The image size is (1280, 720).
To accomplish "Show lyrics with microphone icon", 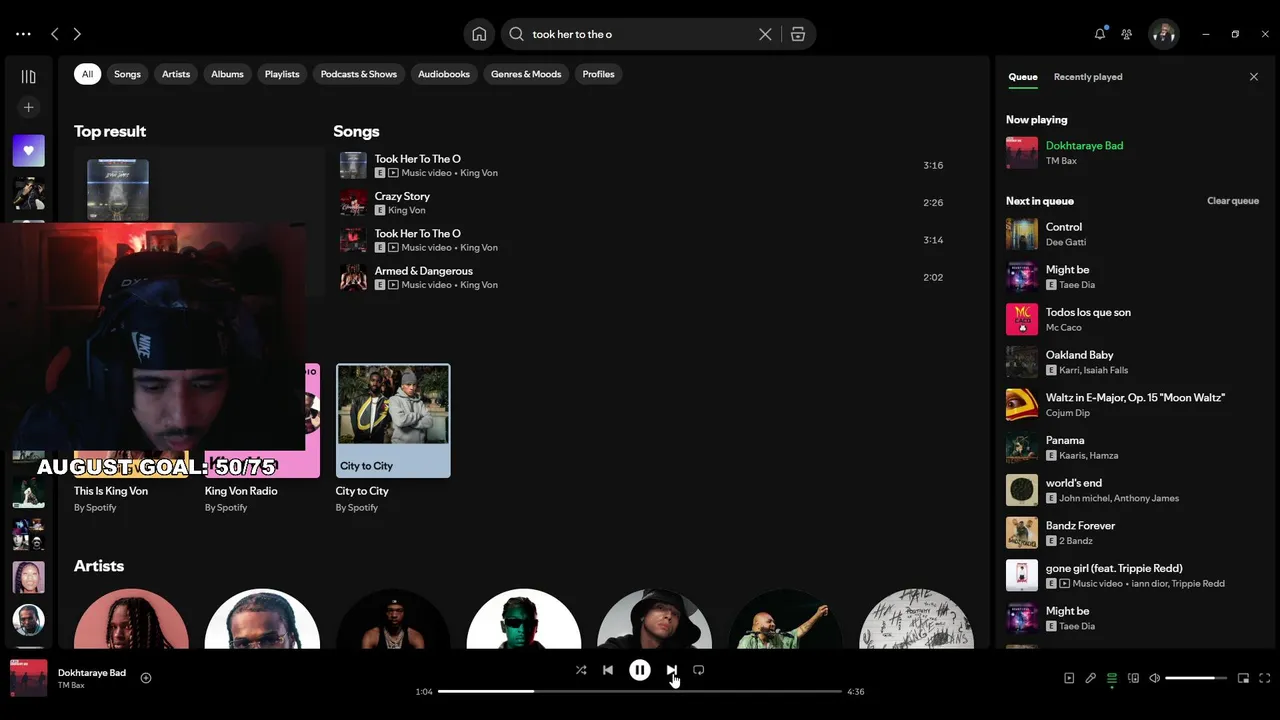I will (x=1091, y=678).
